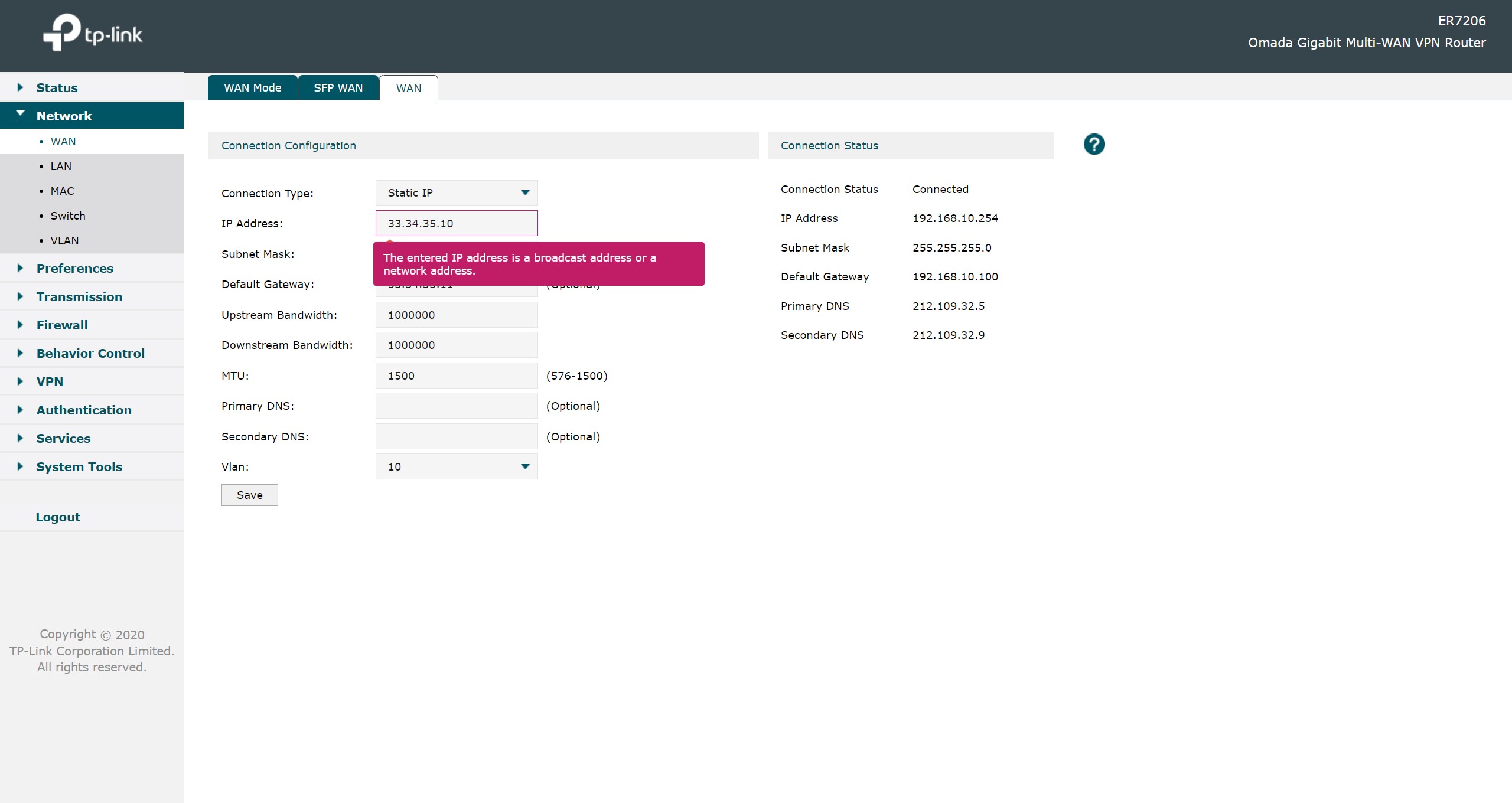Open the Switch submenu item
Screen dimensions: 1512x803
click(68, 216)
